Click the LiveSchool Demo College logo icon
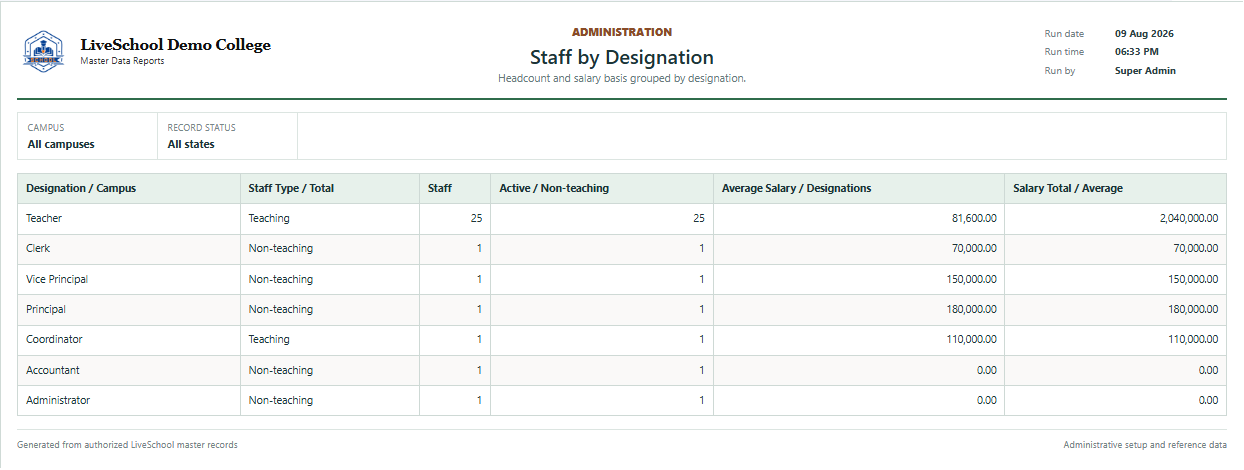 pos(43,51)
